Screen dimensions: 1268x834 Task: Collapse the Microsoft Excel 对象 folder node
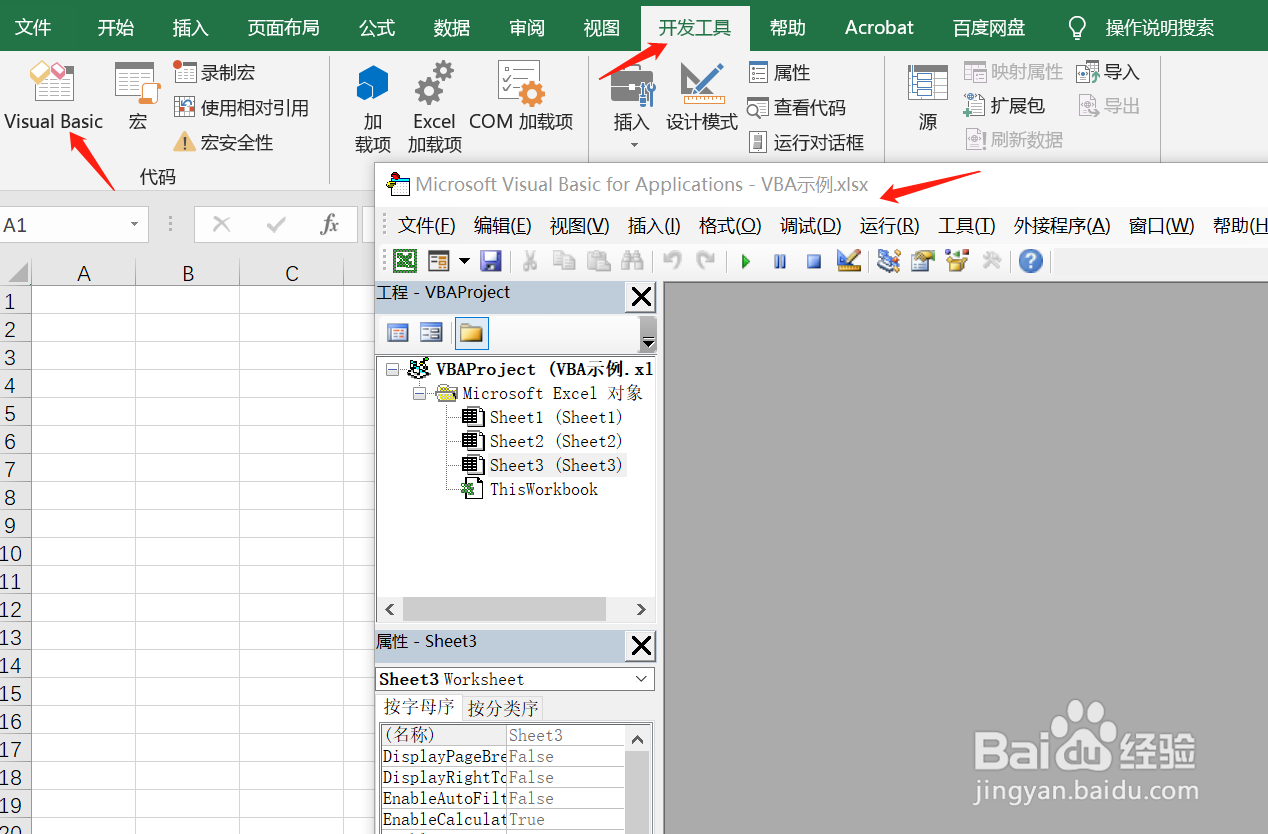[419, 393]
